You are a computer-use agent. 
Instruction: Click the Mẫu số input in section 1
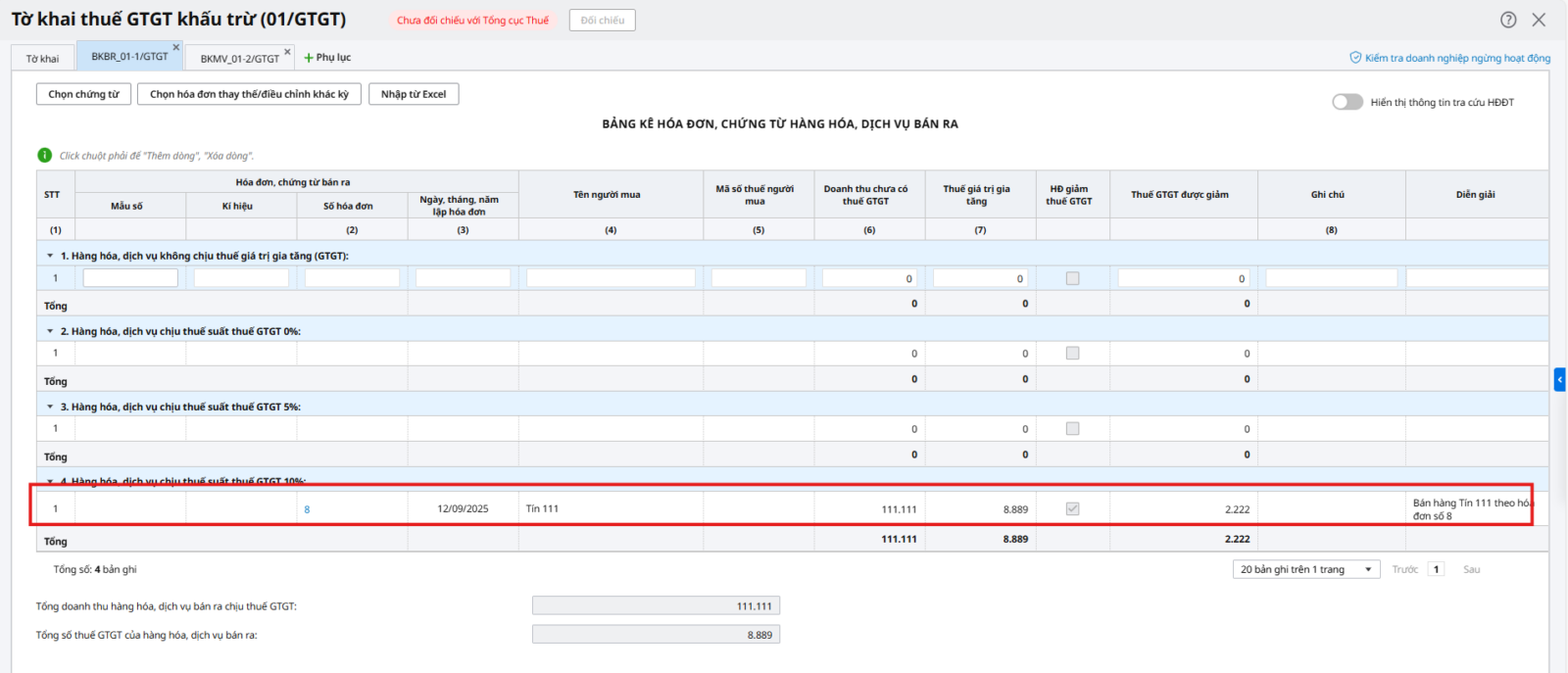click(130, 278)
